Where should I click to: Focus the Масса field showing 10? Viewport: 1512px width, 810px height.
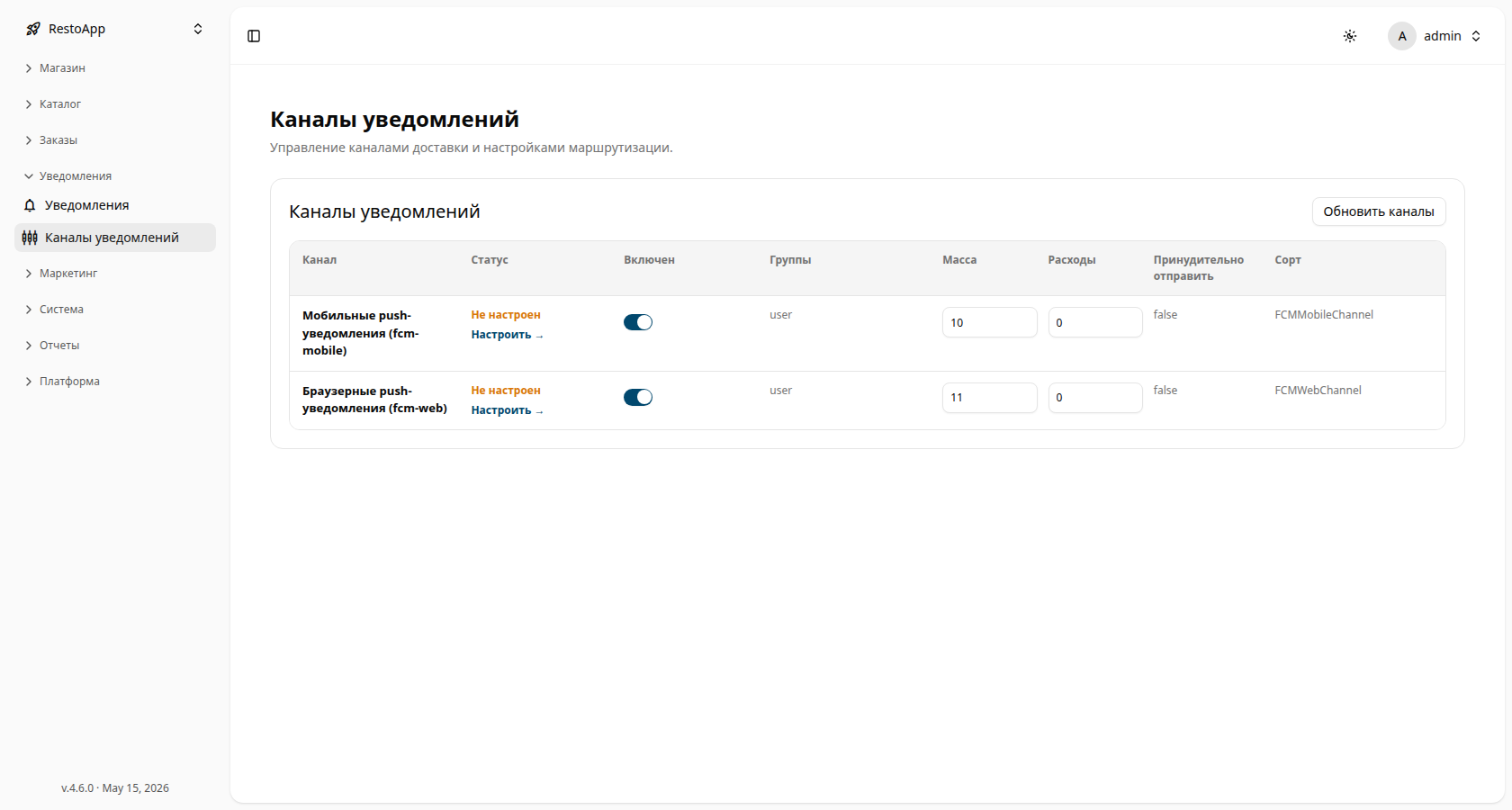pyautogui.click(x=990, y=322)
